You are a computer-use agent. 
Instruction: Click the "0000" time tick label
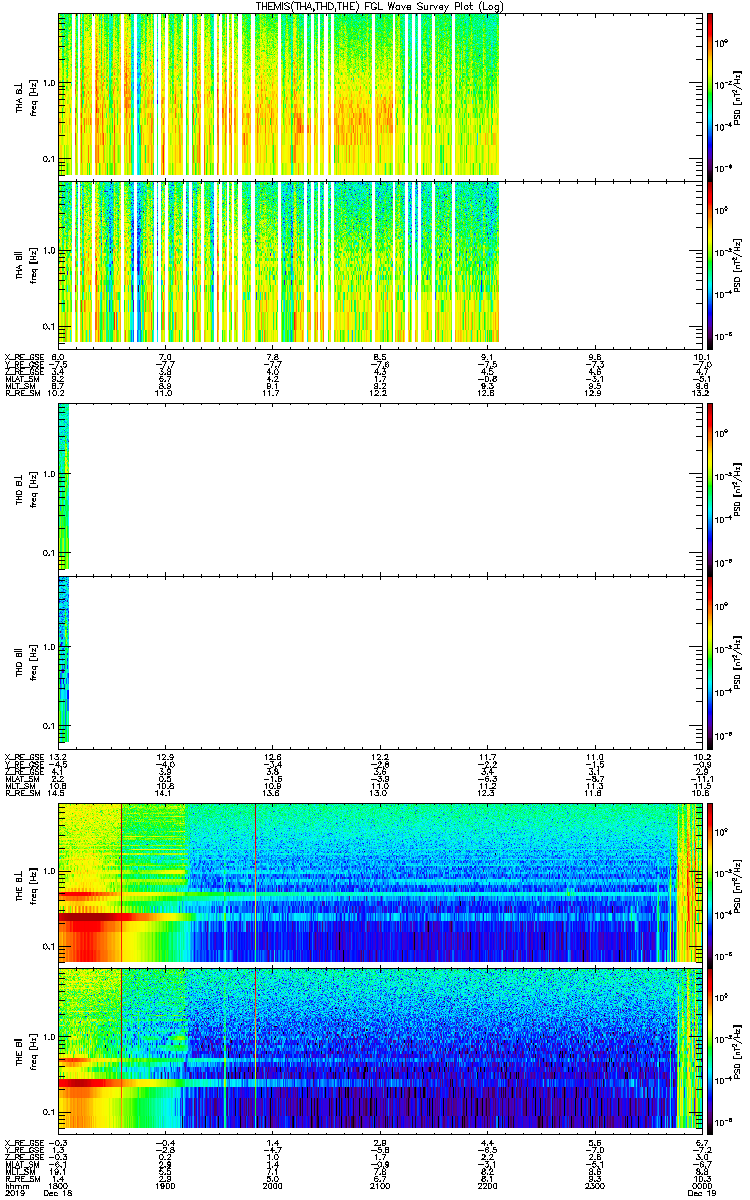coord(701,1186)
